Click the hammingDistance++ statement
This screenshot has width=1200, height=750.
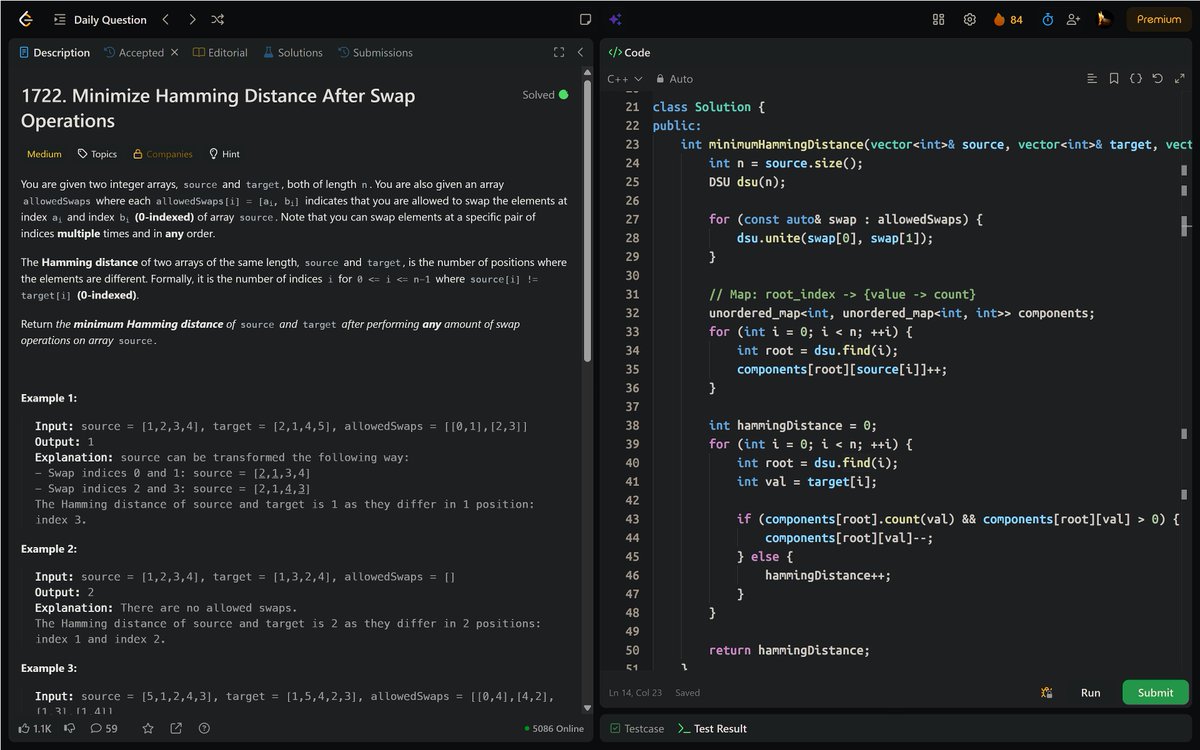point(828,575)
